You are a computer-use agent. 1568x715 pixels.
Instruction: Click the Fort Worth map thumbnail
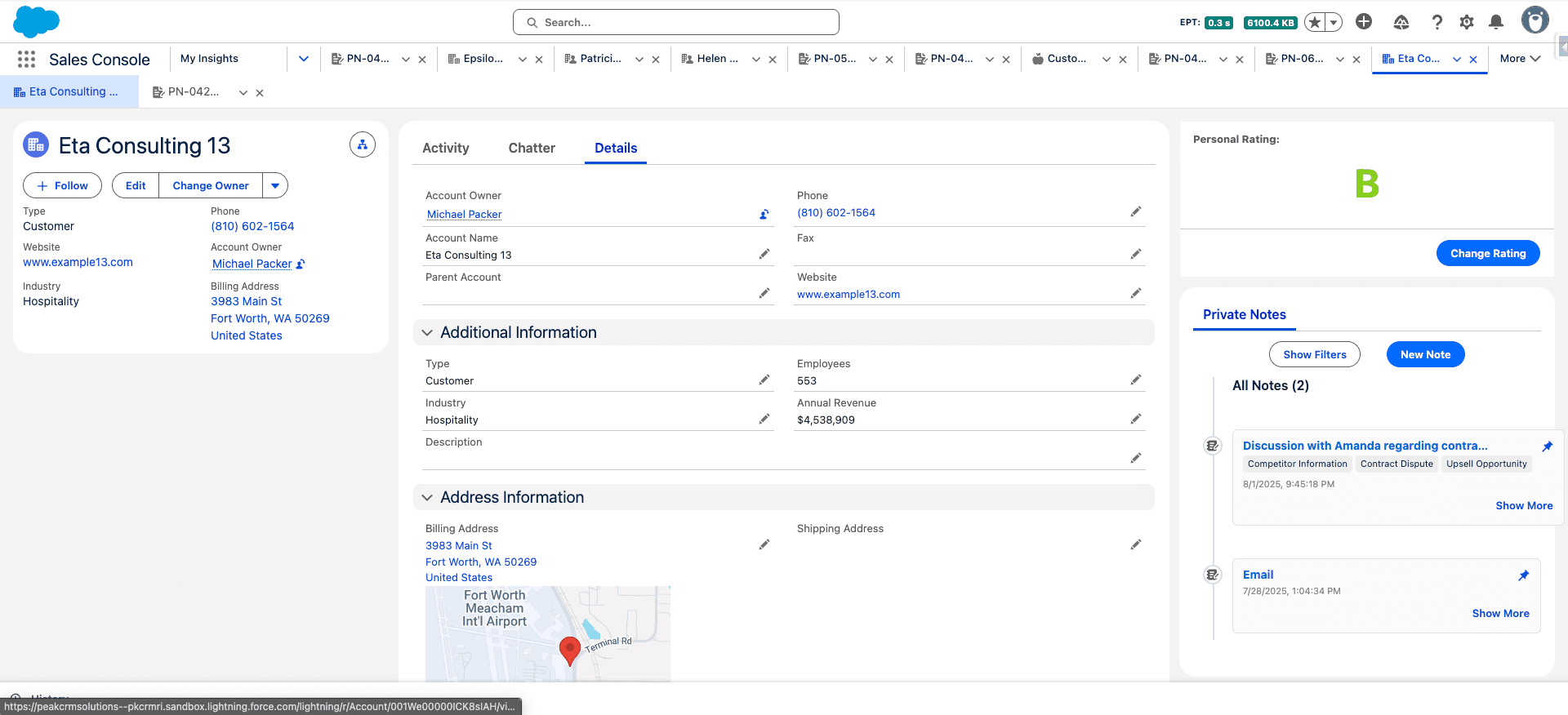coord(547,633)
